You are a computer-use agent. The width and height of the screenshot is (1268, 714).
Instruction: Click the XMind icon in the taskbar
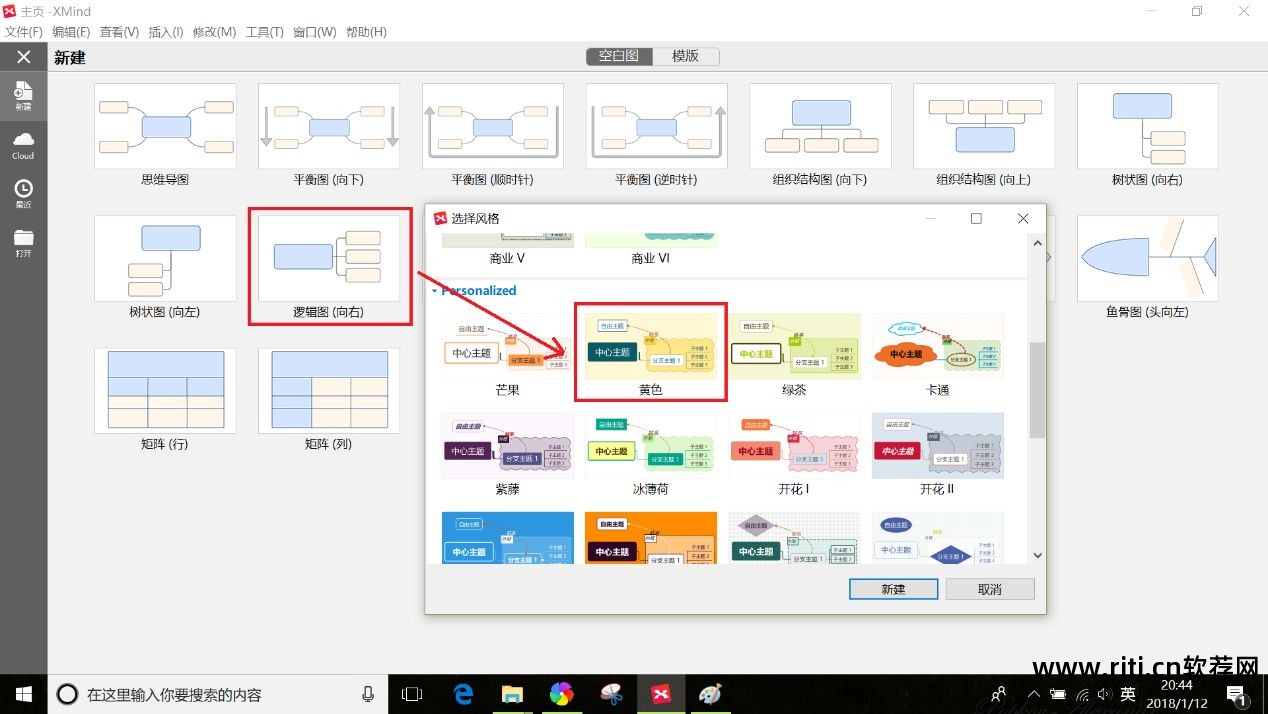coord(661,693)
